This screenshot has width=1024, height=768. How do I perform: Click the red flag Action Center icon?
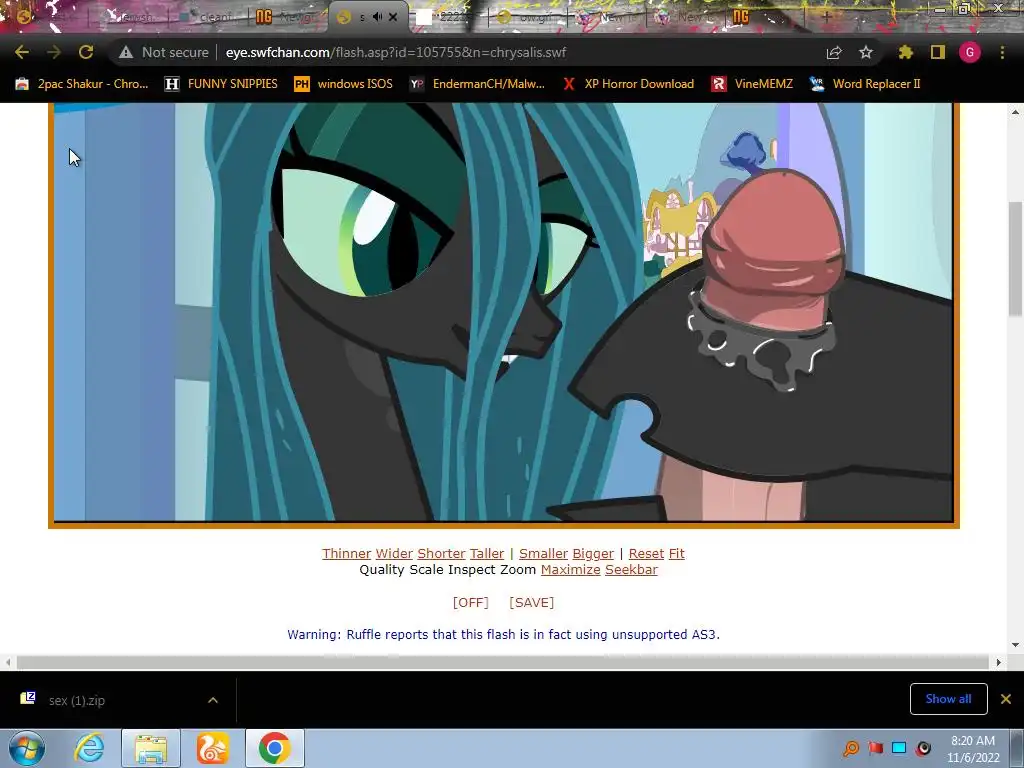click(875, 748)
